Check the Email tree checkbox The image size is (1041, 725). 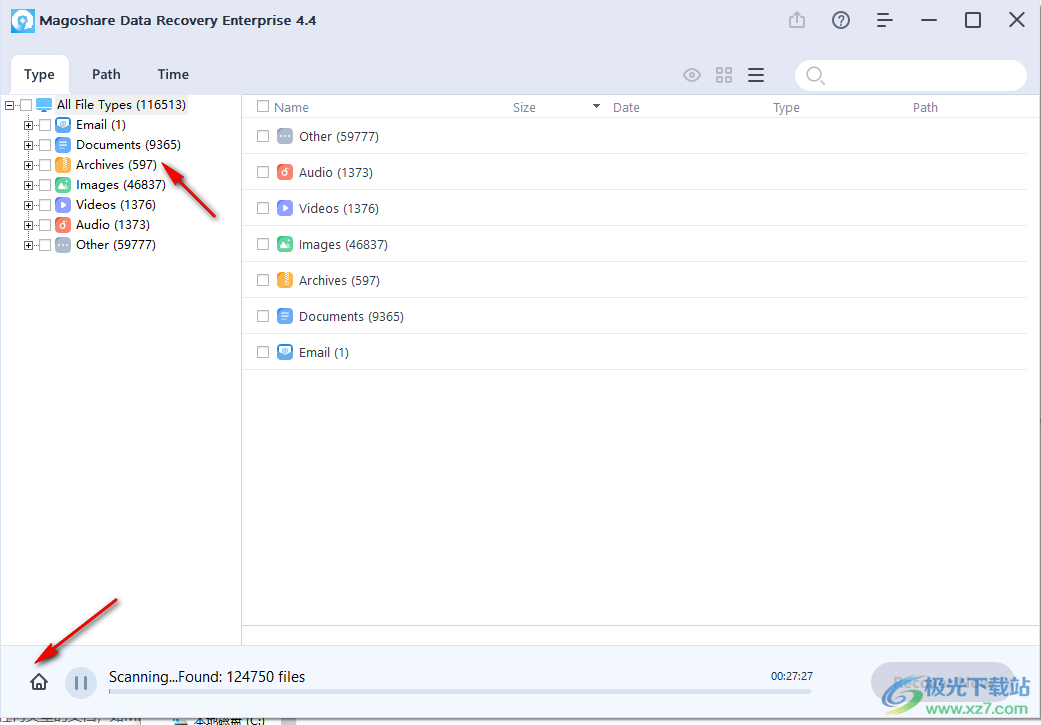coord(45,125)
